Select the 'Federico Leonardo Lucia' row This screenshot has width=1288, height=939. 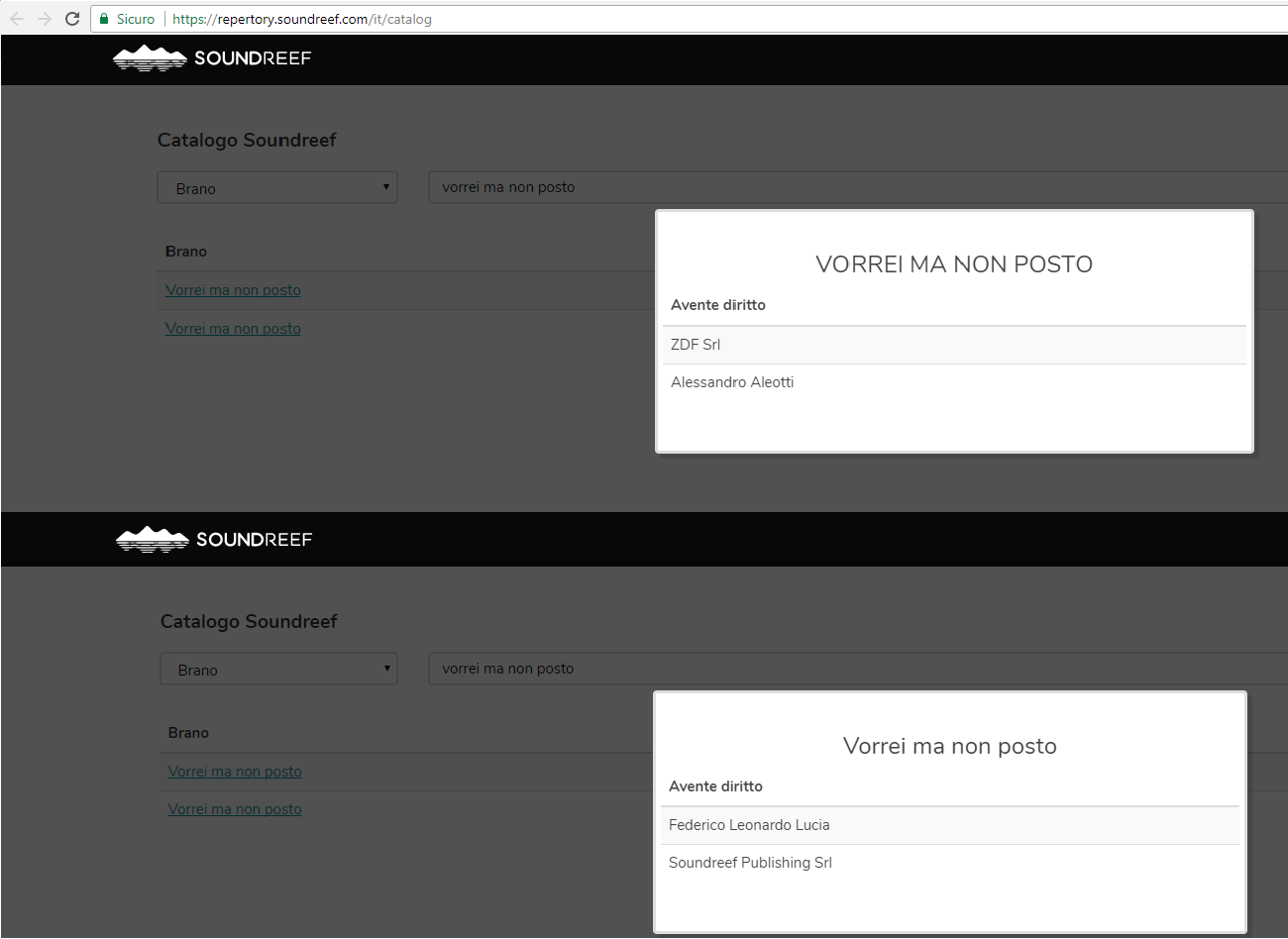[x=950, y=825]
